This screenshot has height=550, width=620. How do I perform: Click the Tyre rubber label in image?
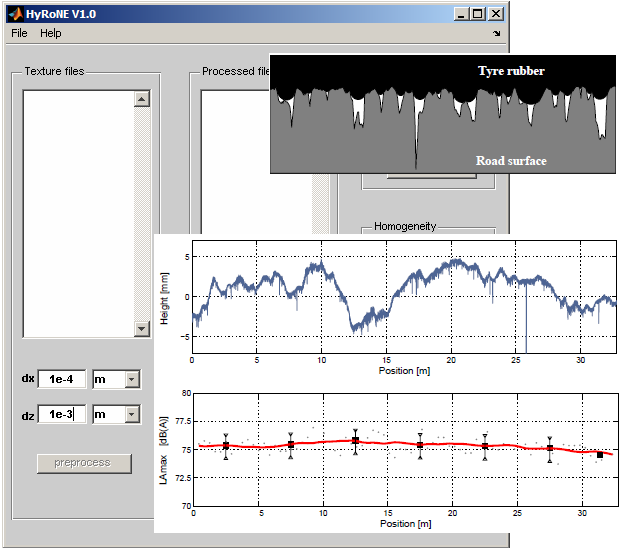(x=511, y=71)
